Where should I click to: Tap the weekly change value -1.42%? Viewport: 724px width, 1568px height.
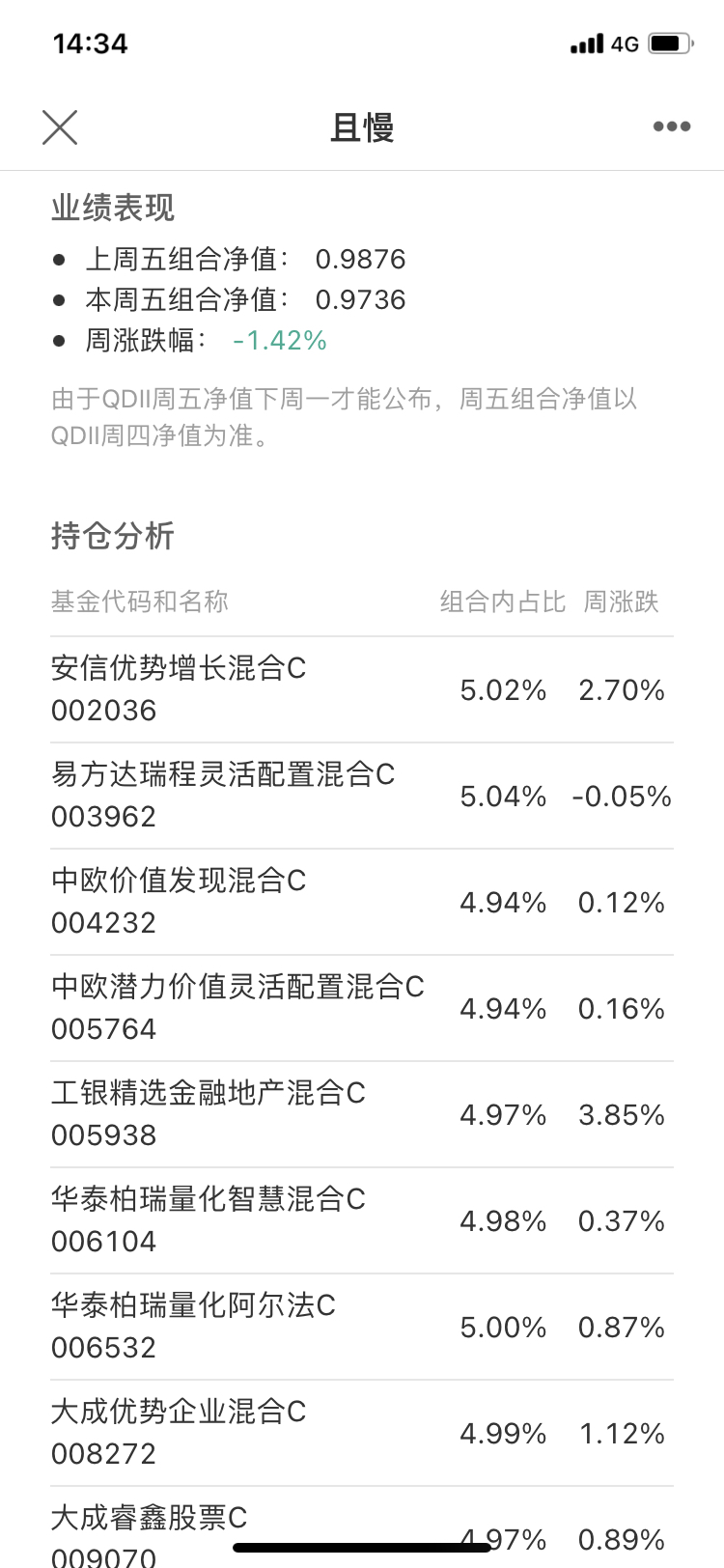click(x=280, y=341)
